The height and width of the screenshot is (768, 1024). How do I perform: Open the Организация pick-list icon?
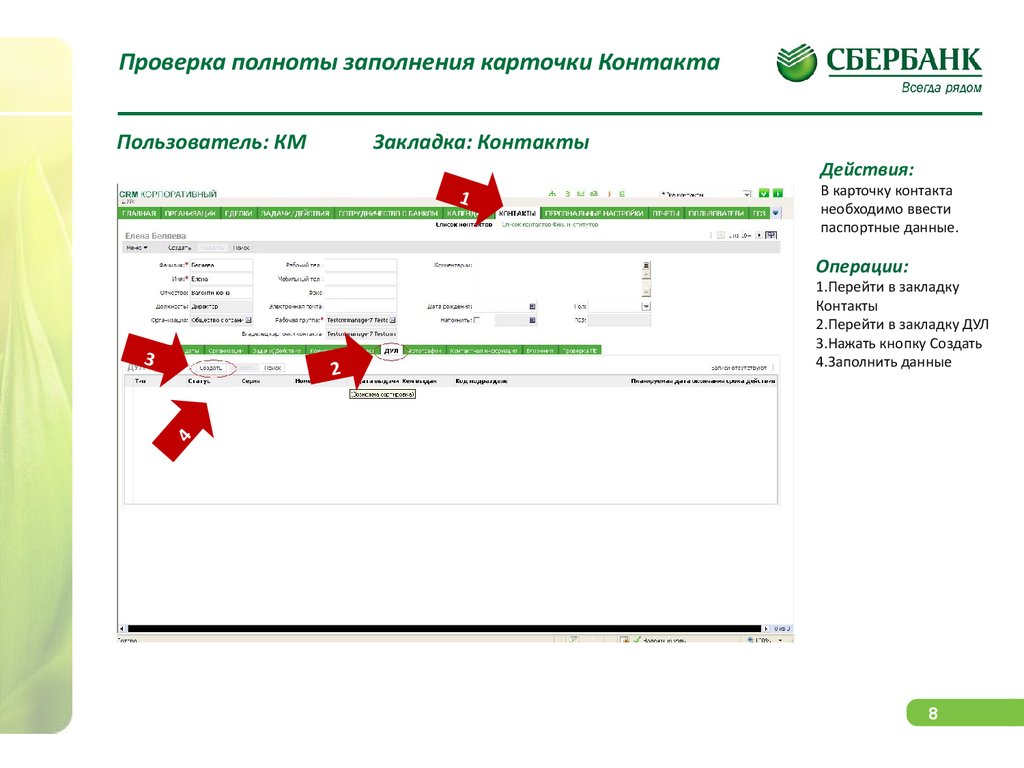click(248, 320)
